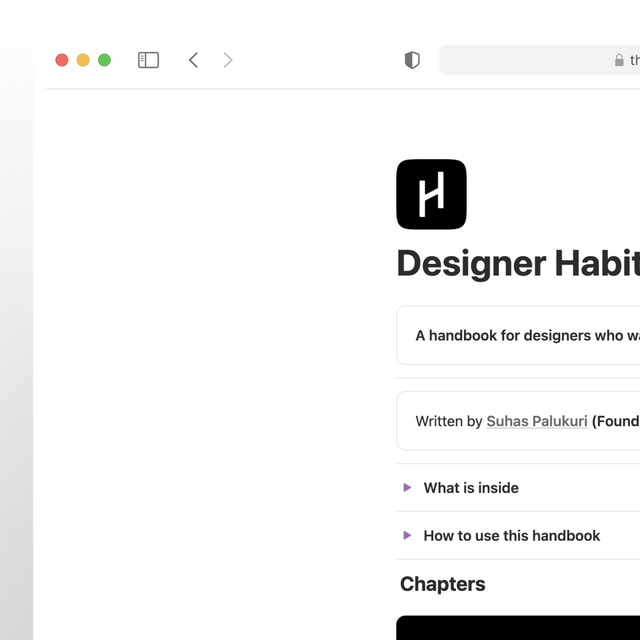Expand the What is inside toggle
This screenshot has height=640, width=640.
407,487
